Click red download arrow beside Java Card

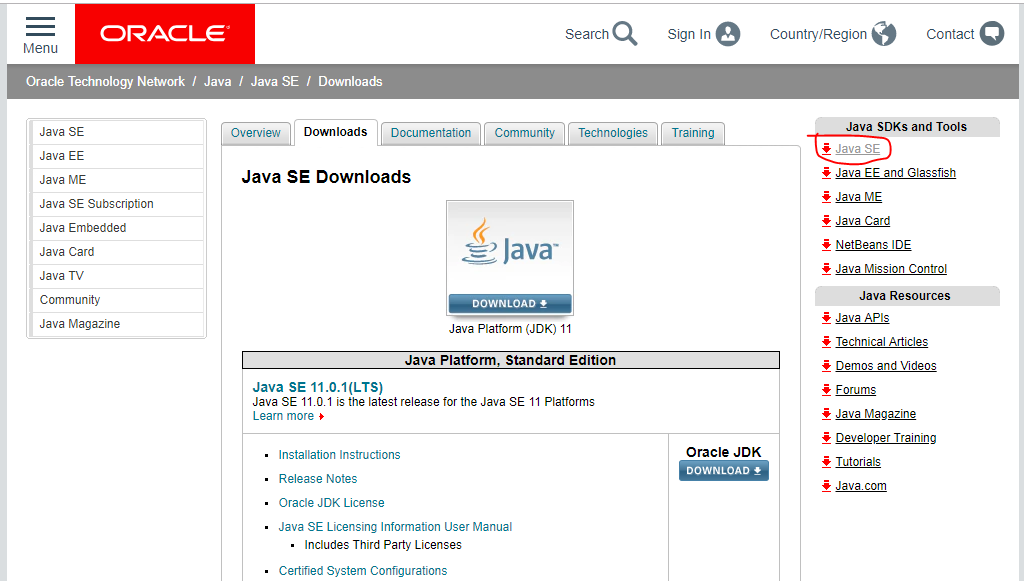(x=826, y=221)
